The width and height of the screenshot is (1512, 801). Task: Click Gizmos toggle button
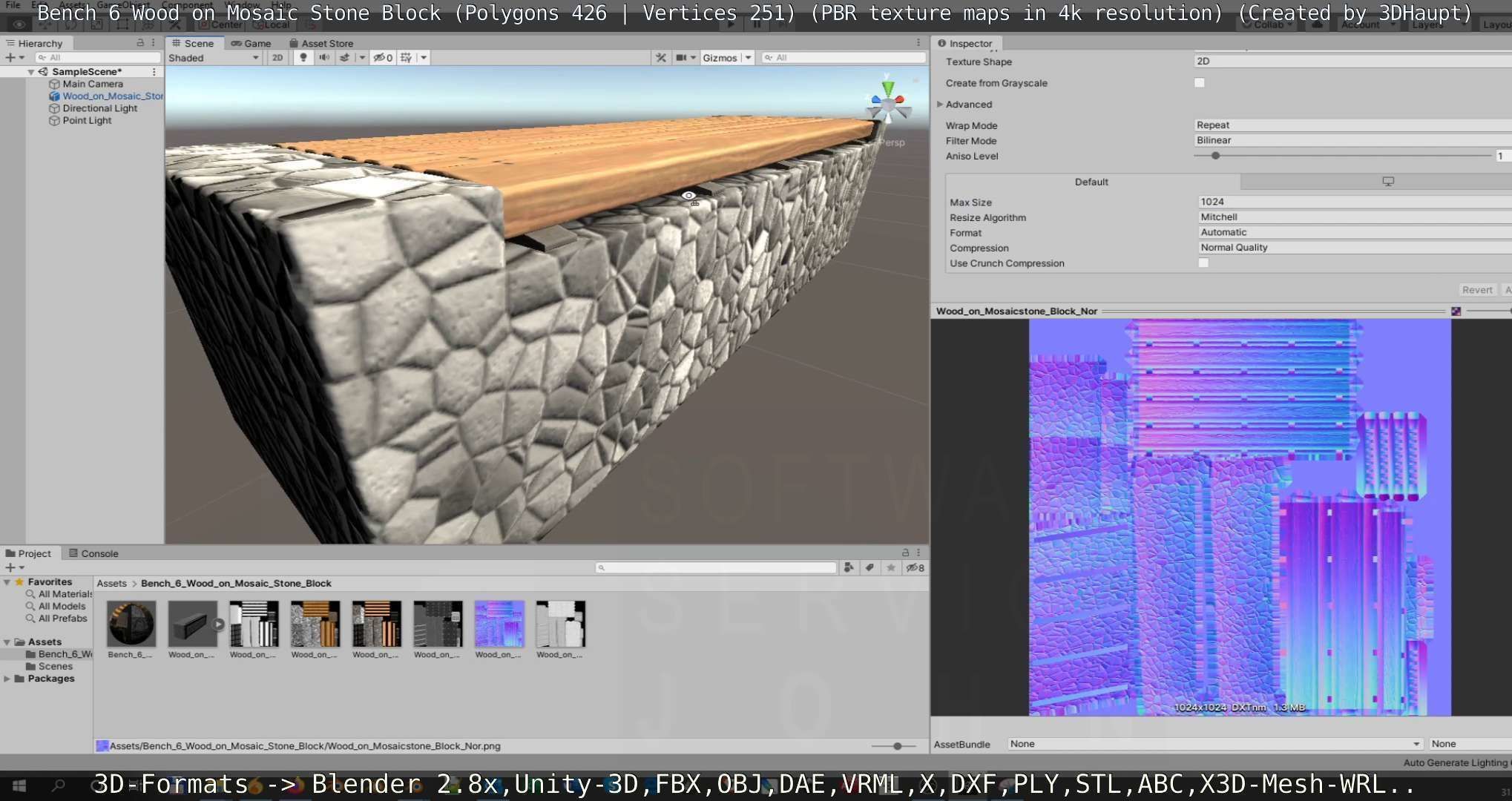[720, 57]
